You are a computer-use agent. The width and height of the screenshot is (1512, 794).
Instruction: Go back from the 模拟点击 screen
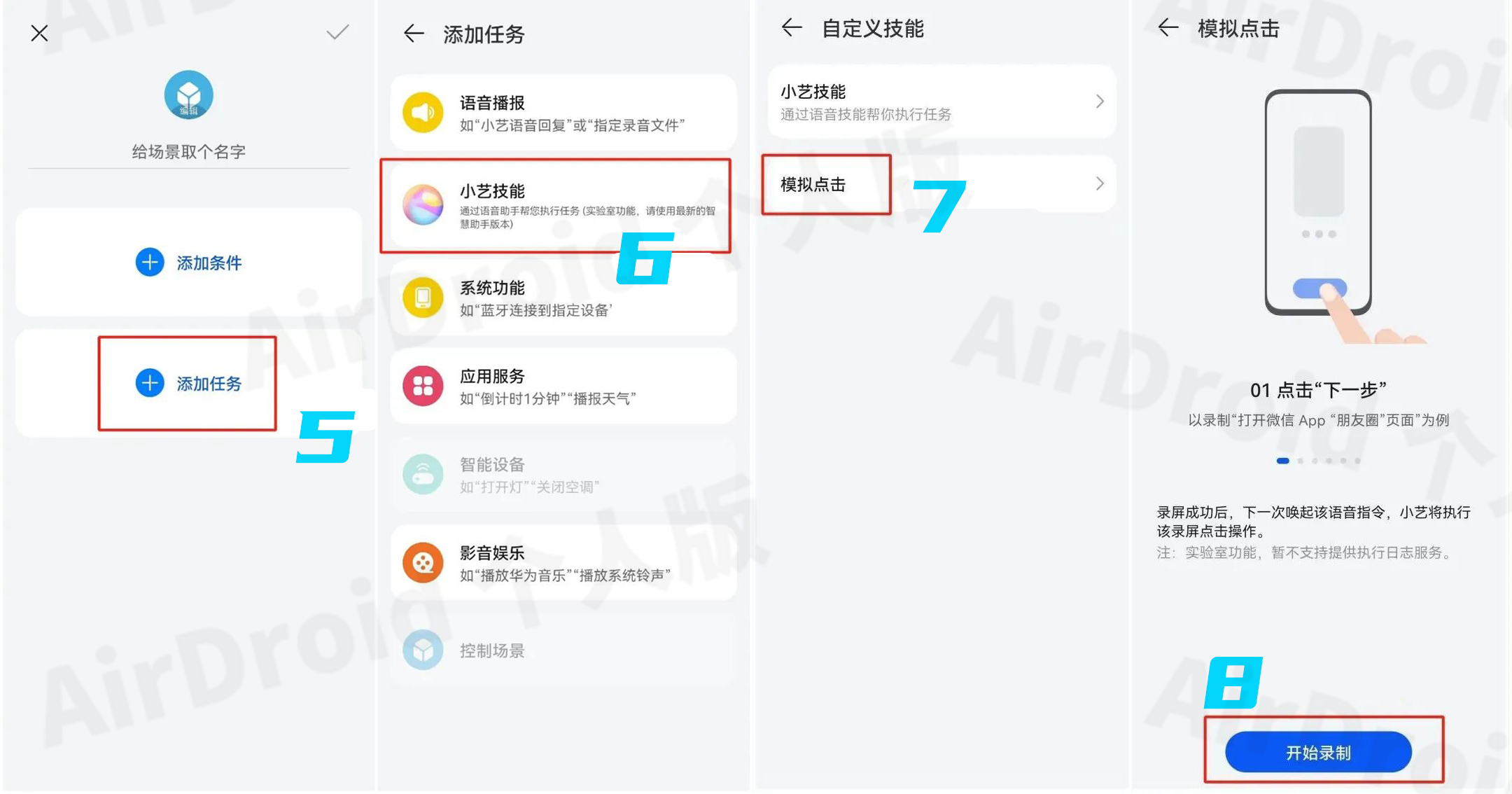[x=1168, y=28]
